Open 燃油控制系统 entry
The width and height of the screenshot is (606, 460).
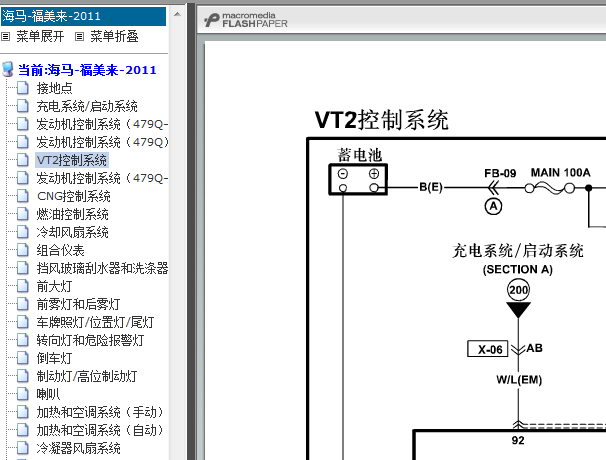72,214
